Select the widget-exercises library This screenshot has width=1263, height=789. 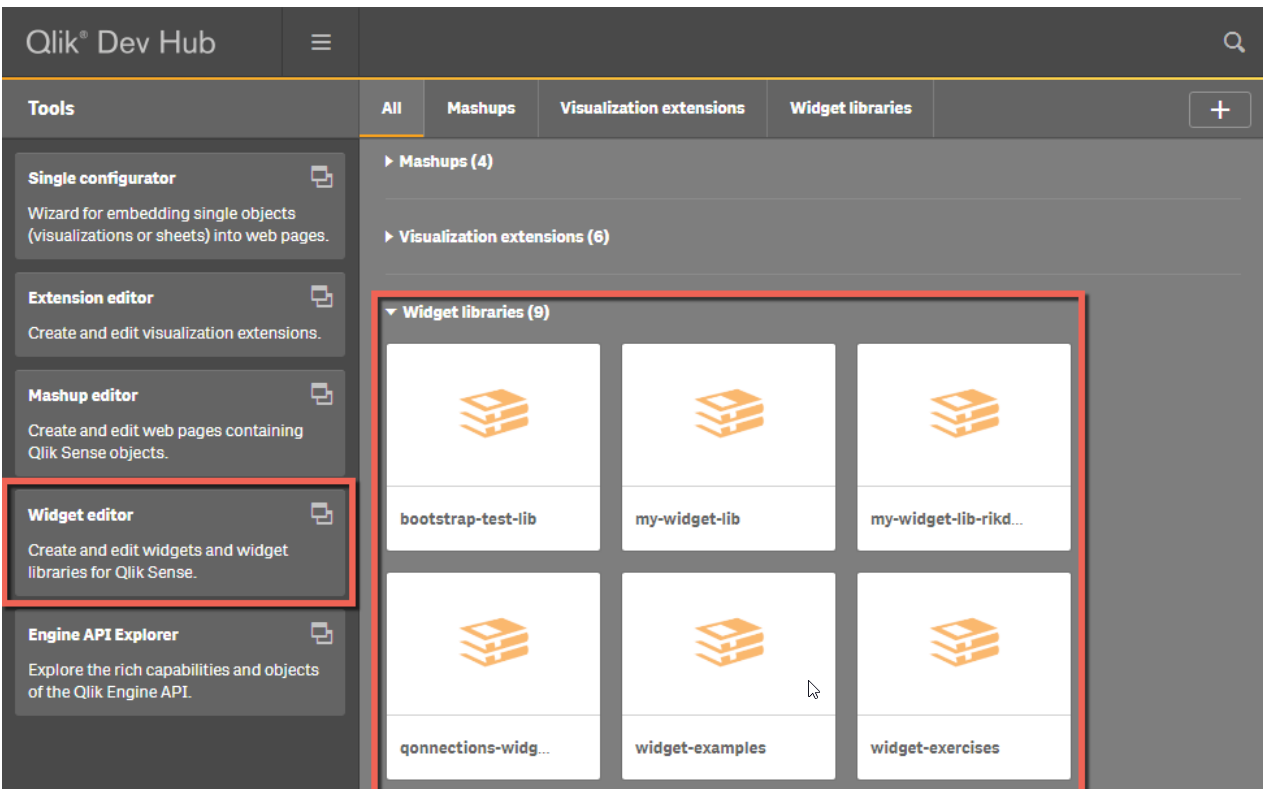(x=963, y=675)
